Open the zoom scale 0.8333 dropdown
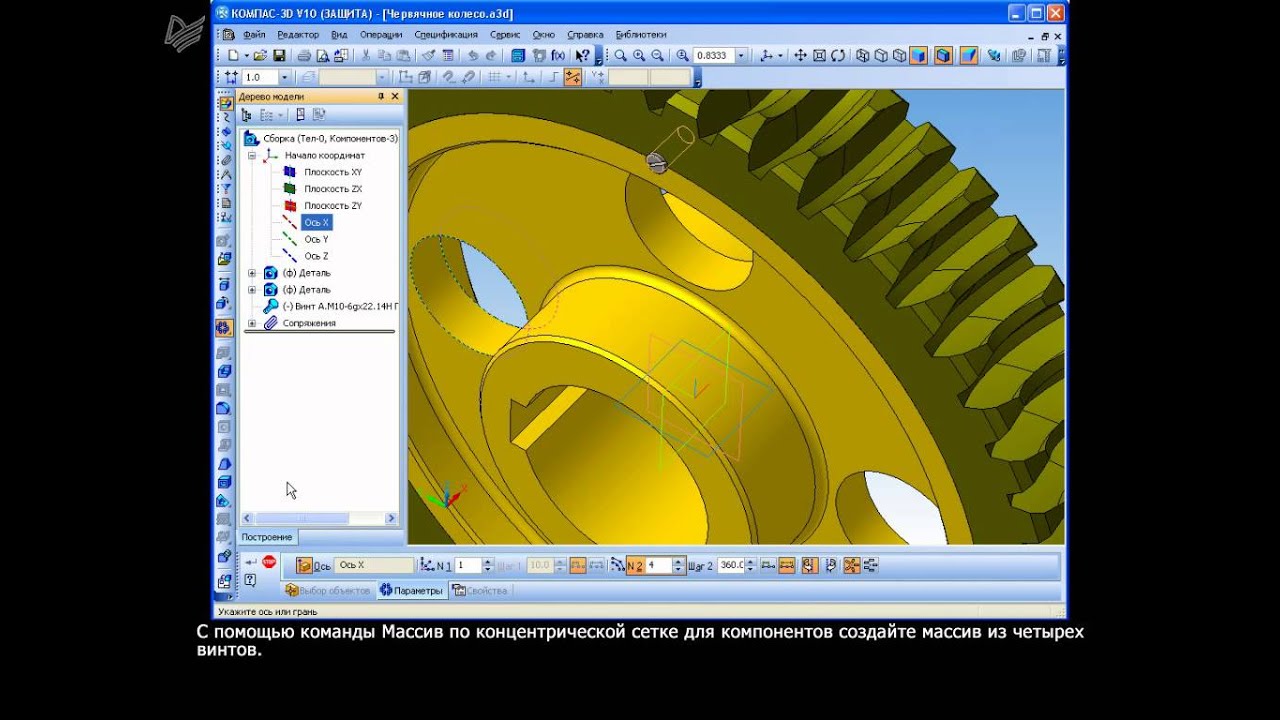The width and height of the screenshot is (1280, 720). 741,56
